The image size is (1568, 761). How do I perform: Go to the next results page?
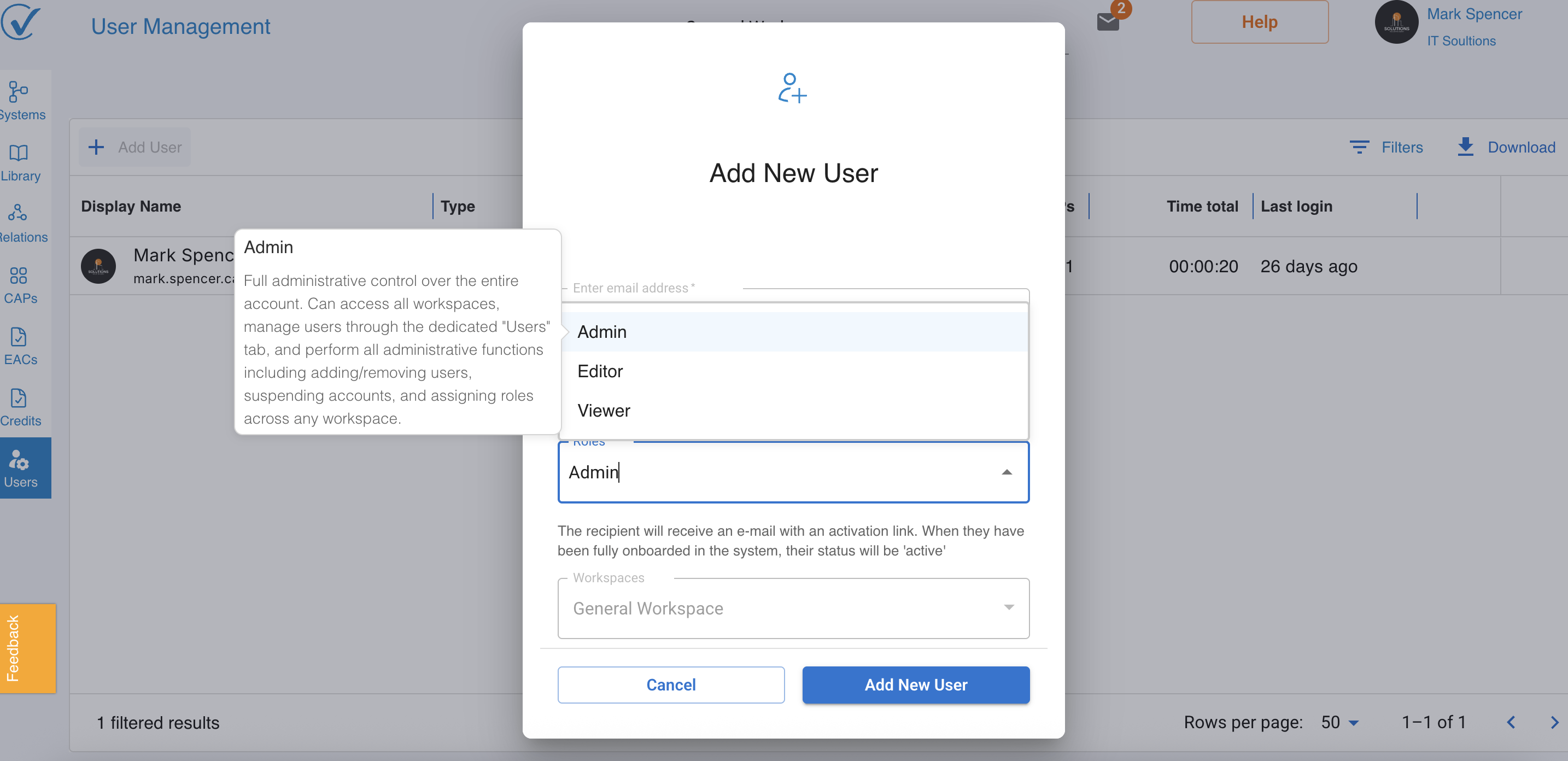coord(1555,723)
